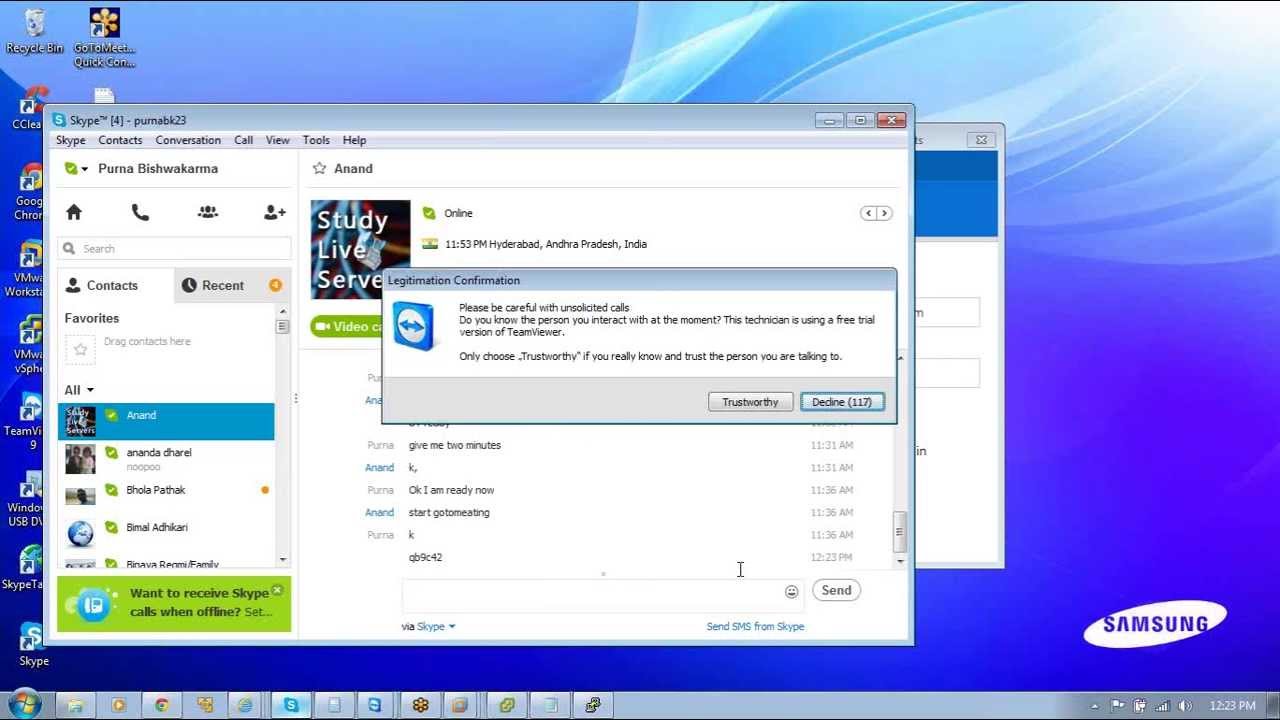1280x720 pixels.
Task: Select ananda dharel contact
Action: [x=166, y=459]
